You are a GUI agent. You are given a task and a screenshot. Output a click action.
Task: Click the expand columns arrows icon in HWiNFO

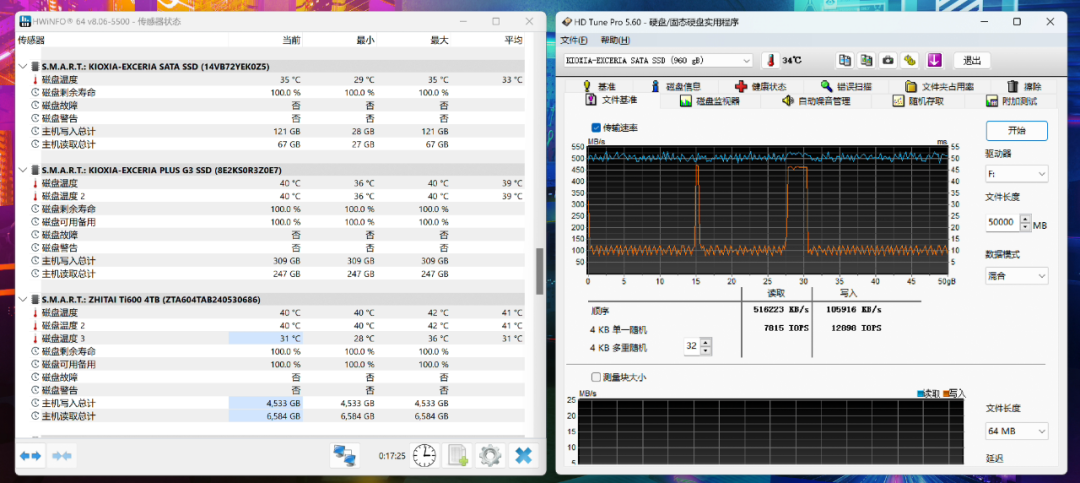pyautogui.click(x=31, y=455)
